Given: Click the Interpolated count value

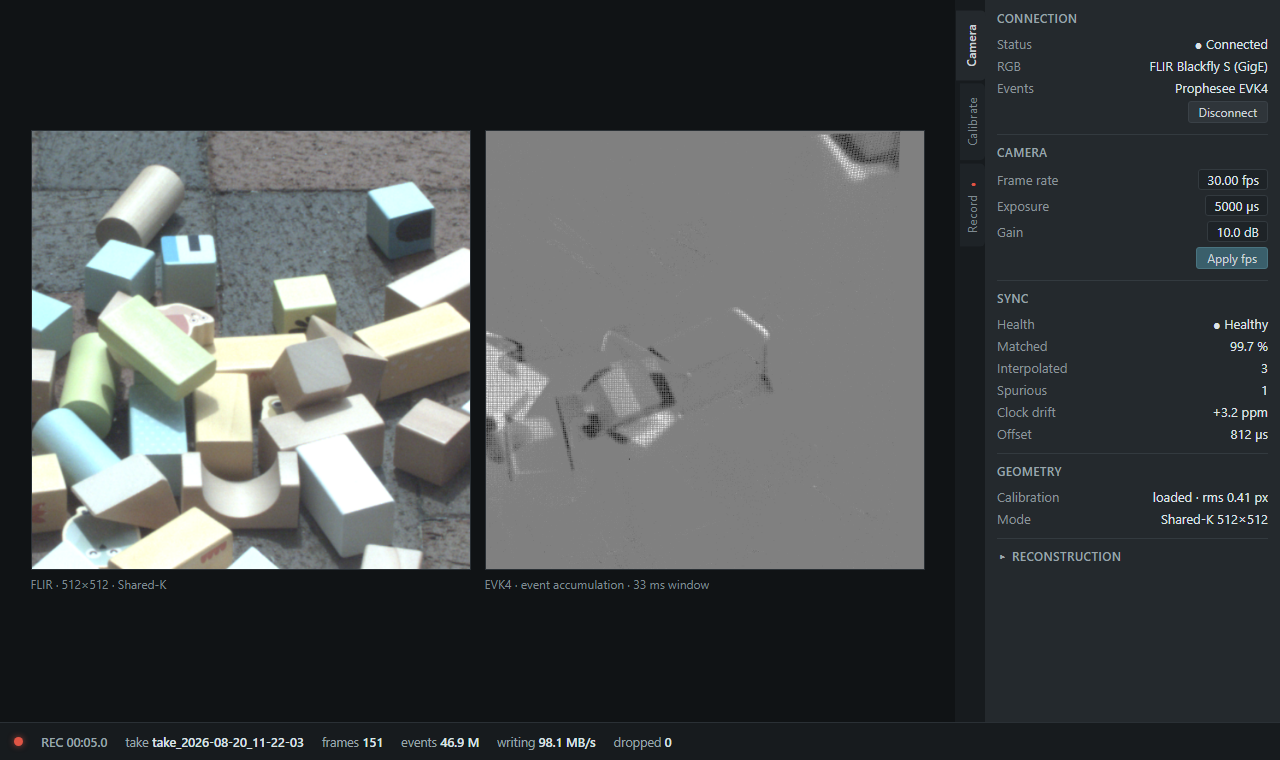Looking at the screenshot, I should pos(1264,369).
